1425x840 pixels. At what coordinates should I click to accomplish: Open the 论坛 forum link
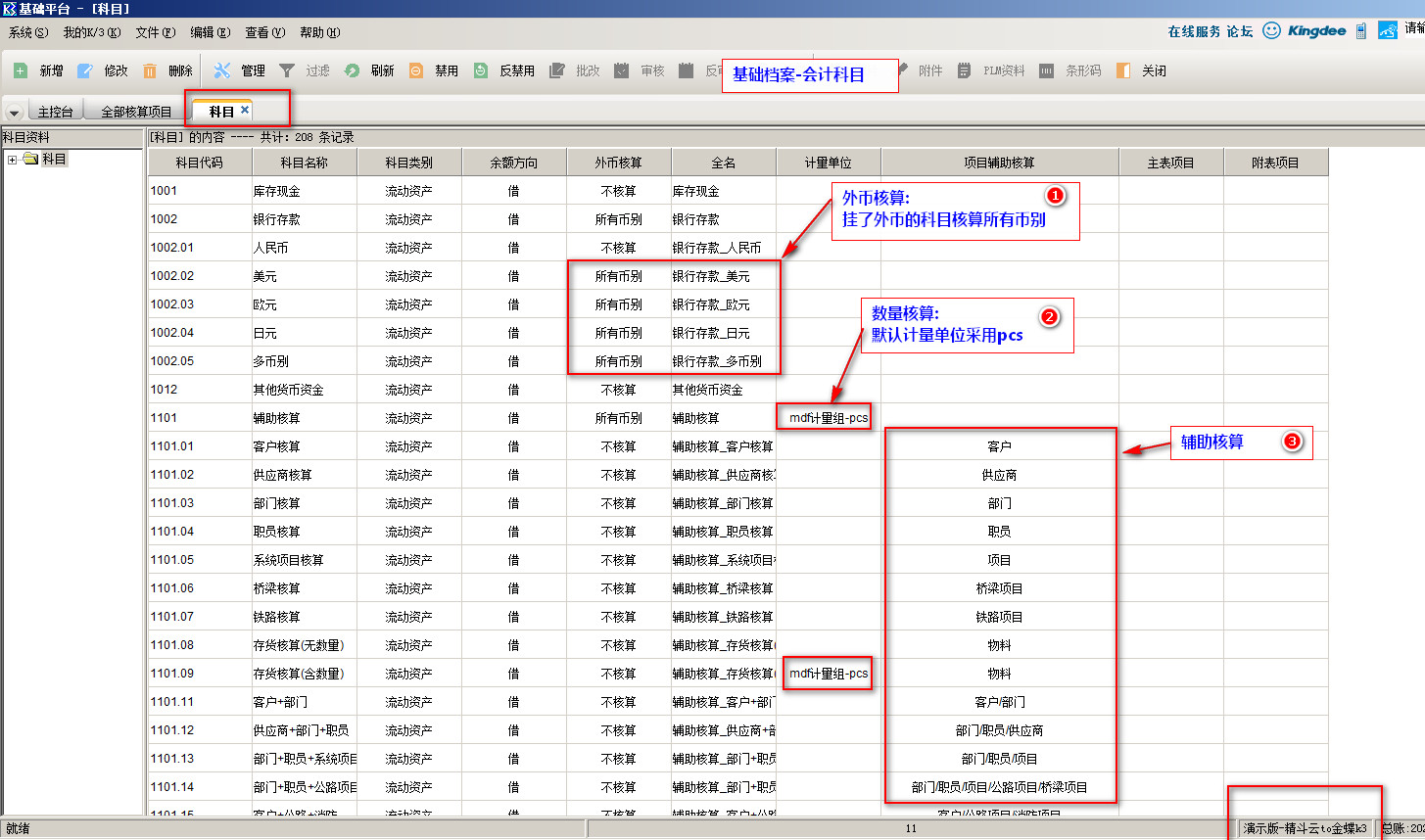click(1240, 31)
